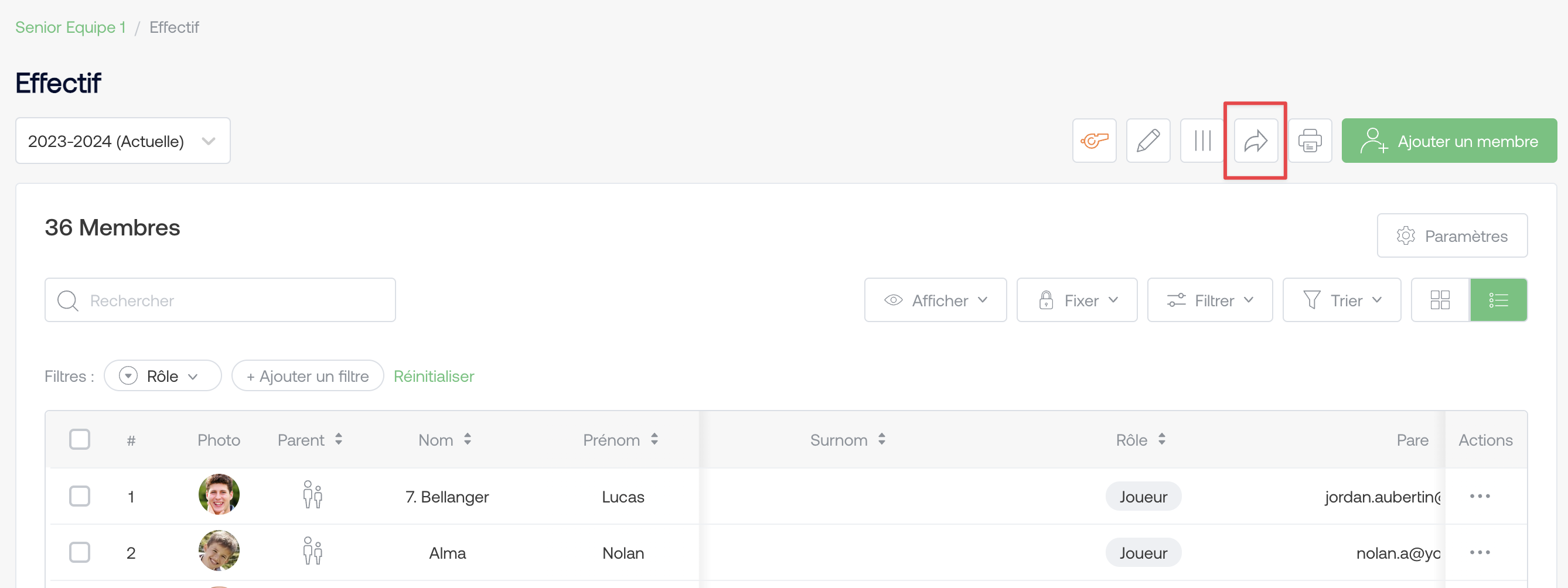The image size is (1568, 588).
Task: Click Ajouter un membre button
Action: pos(1448,141)
